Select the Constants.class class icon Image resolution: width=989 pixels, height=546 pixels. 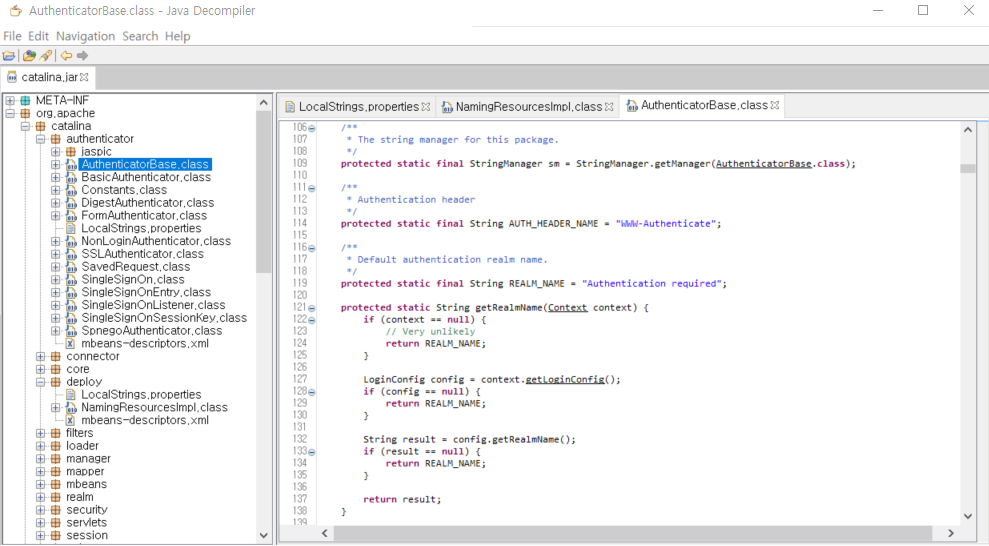(71, 190)
